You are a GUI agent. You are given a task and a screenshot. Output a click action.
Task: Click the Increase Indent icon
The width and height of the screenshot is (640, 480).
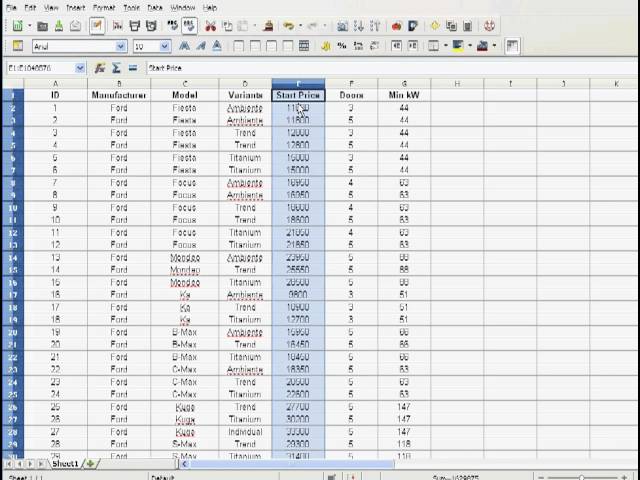coord(413,46)
